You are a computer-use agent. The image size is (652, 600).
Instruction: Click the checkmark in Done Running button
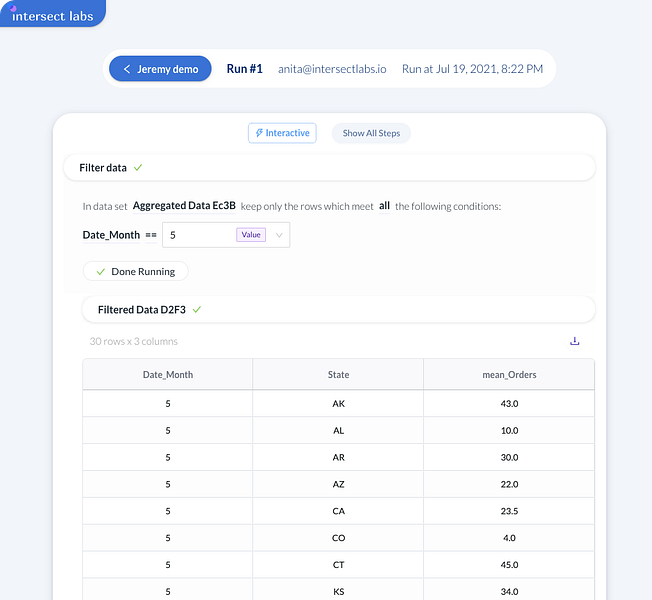pyautogui.click(x=100, y=271)
